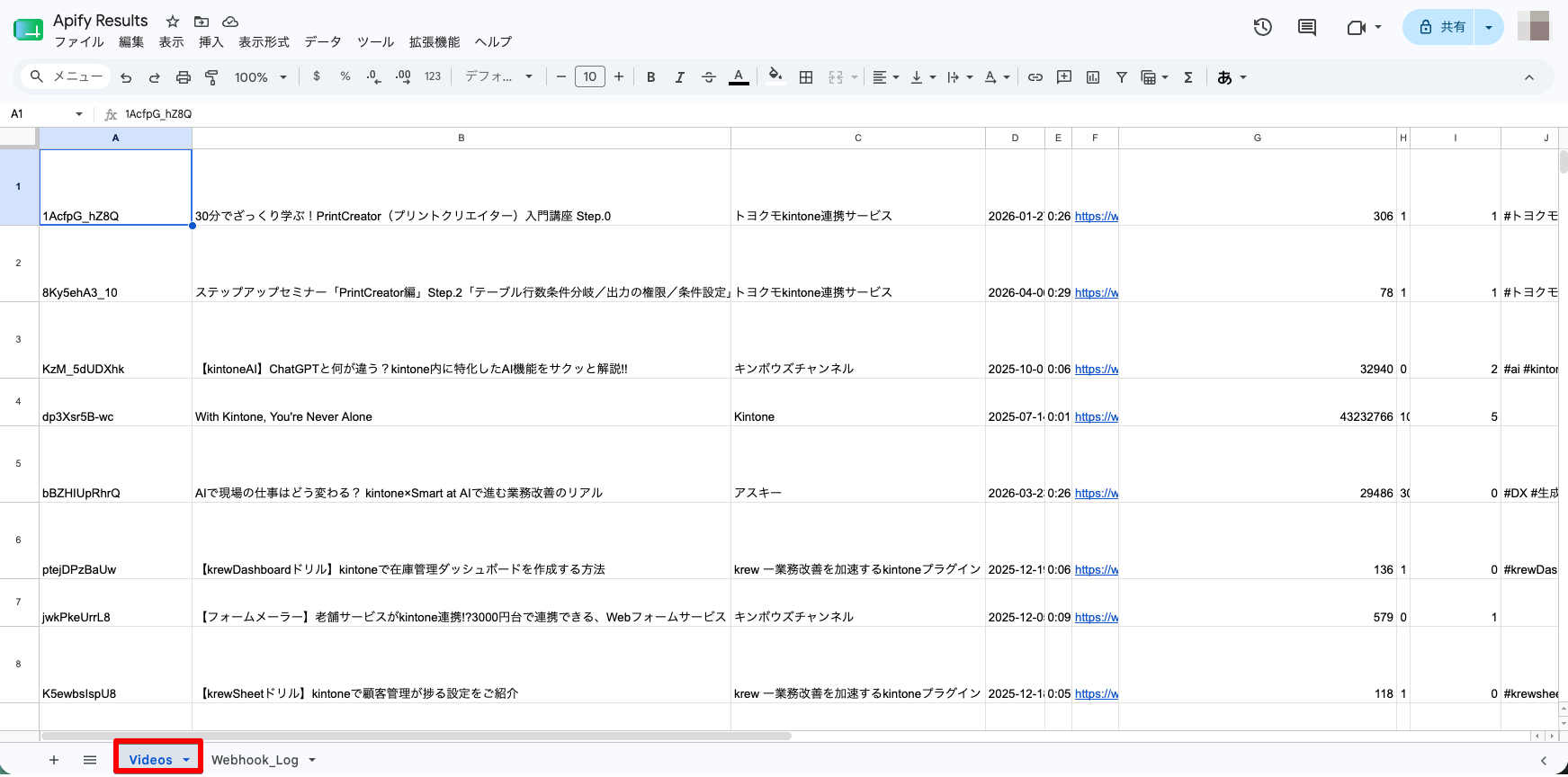Open the ファイル menu
The image size is (1568, 777).
pos(79,42)
